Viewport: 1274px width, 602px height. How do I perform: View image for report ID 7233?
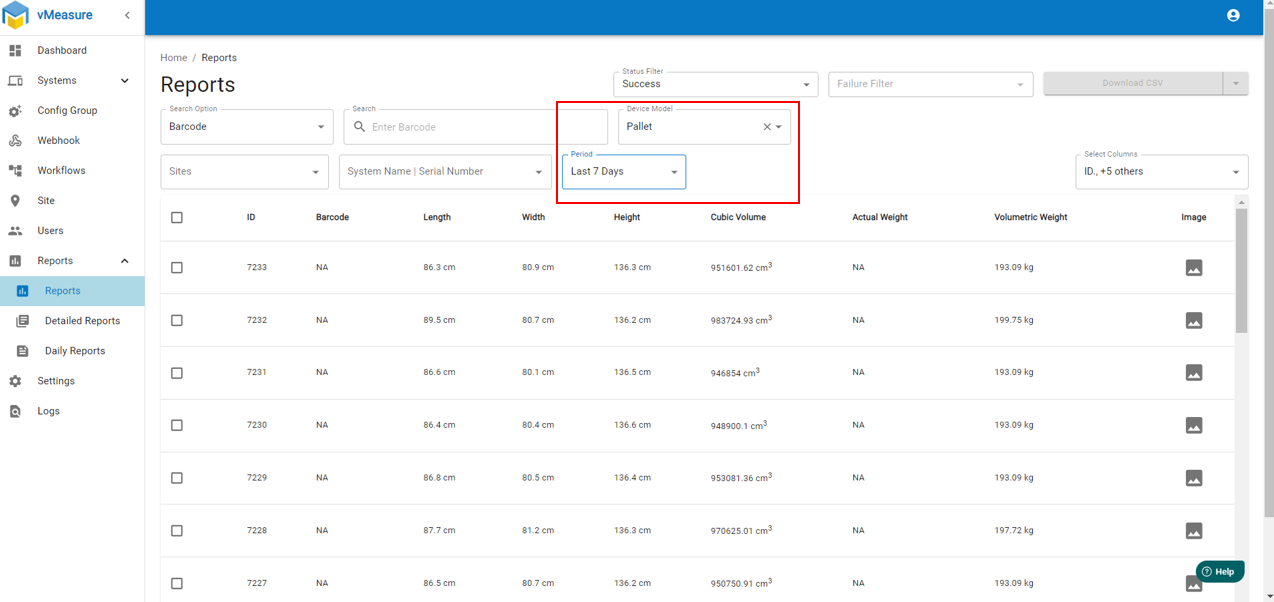coord(1193,268)
